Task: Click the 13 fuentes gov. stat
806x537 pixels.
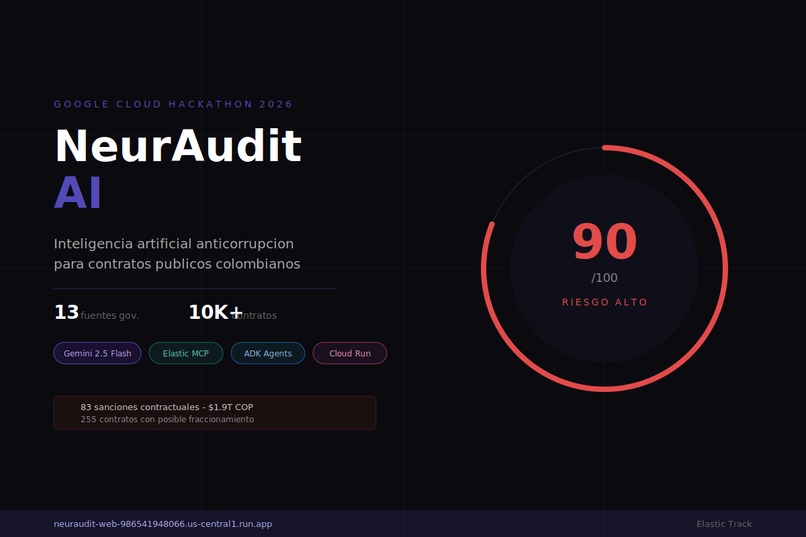Action: click(97, 312)
